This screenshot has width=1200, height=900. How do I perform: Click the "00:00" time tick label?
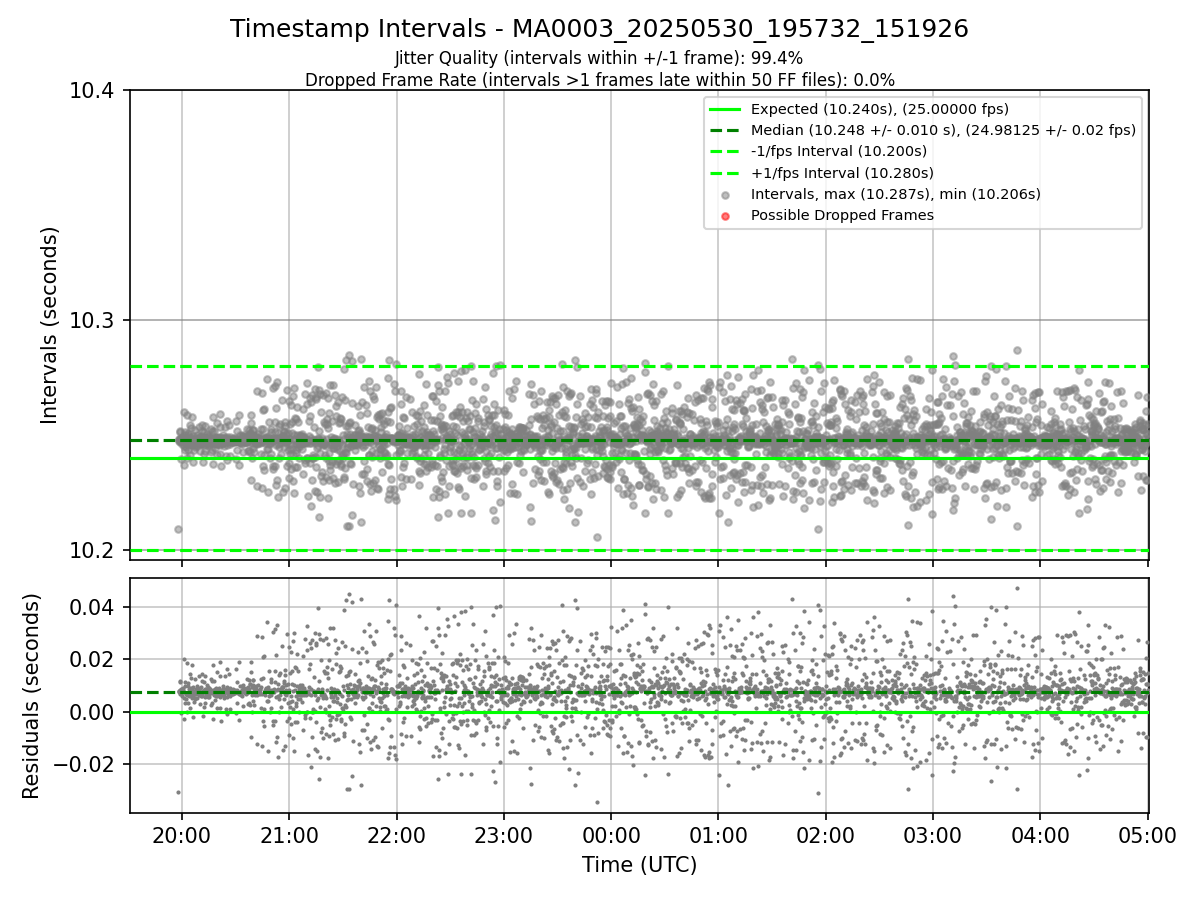[x=611, y=834]
